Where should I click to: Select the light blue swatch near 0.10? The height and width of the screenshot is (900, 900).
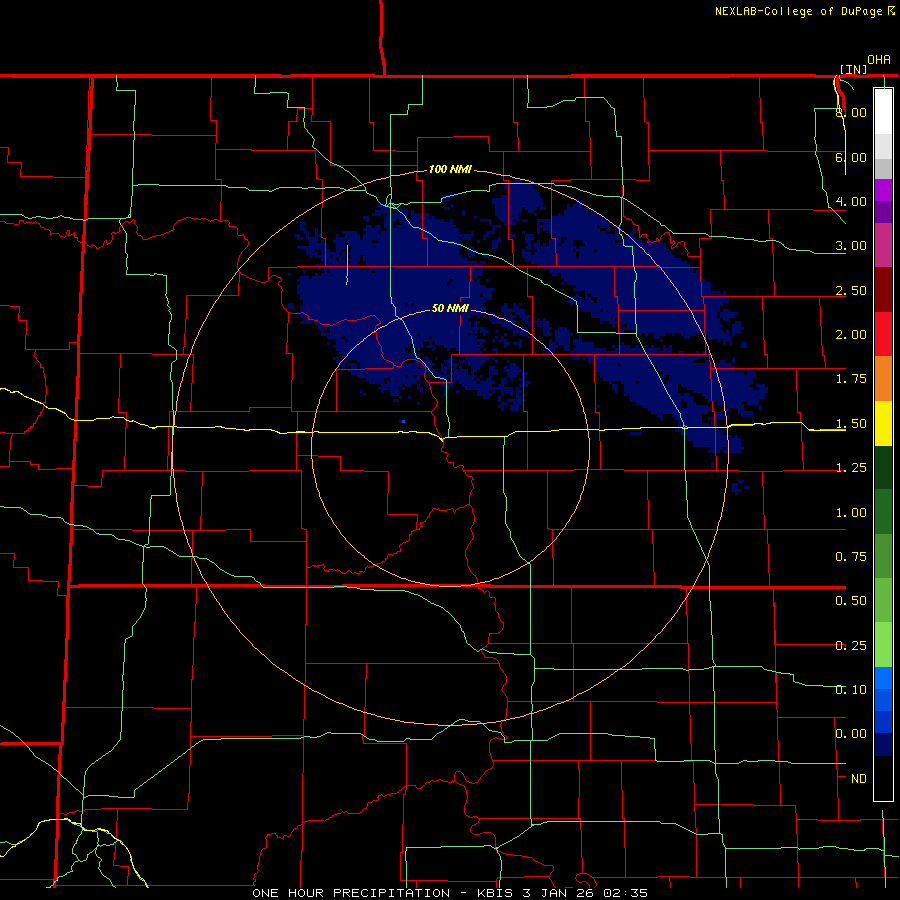tap(883, 678)
